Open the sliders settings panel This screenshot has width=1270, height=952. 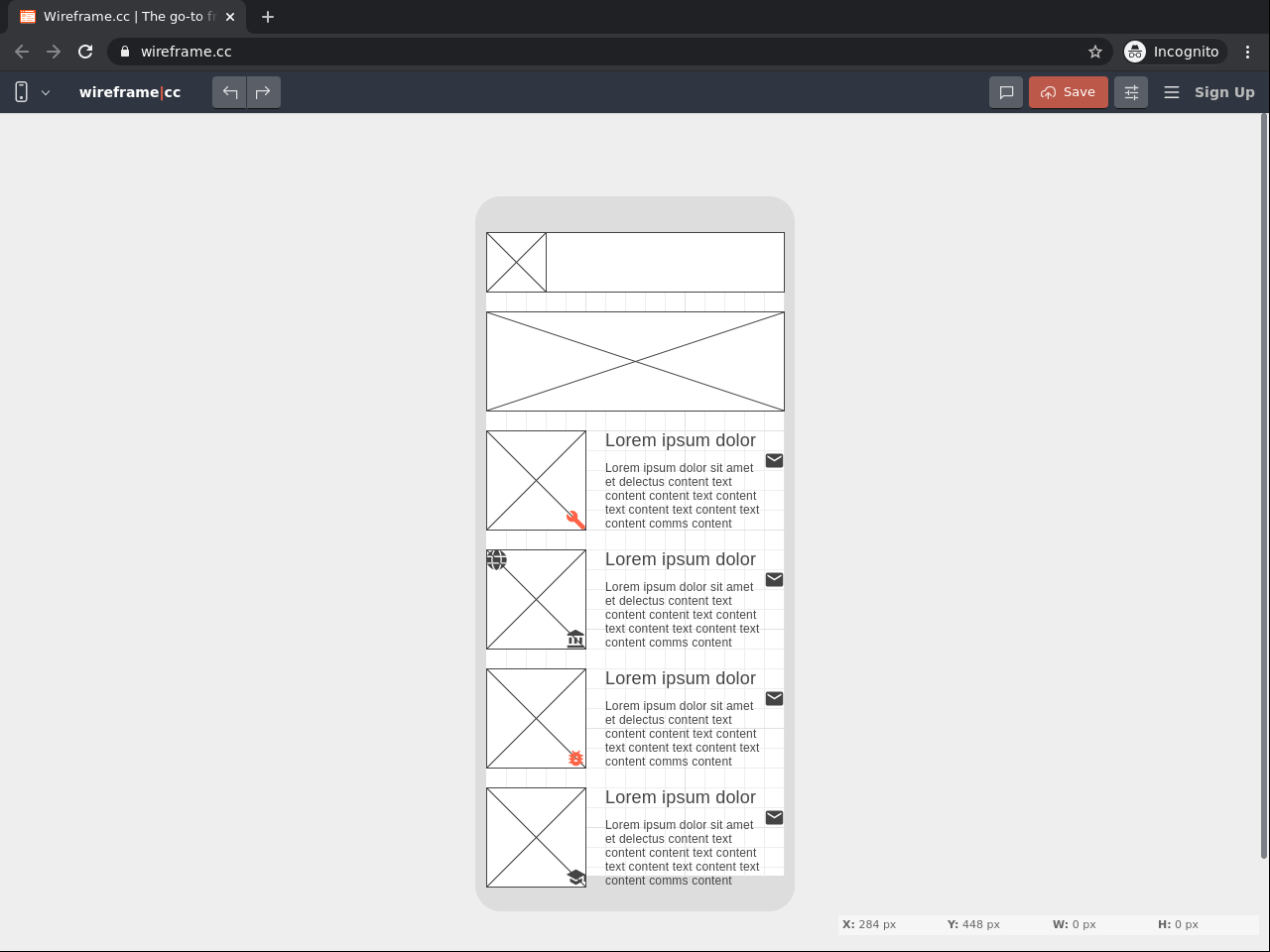click(x=1131, y=92)
